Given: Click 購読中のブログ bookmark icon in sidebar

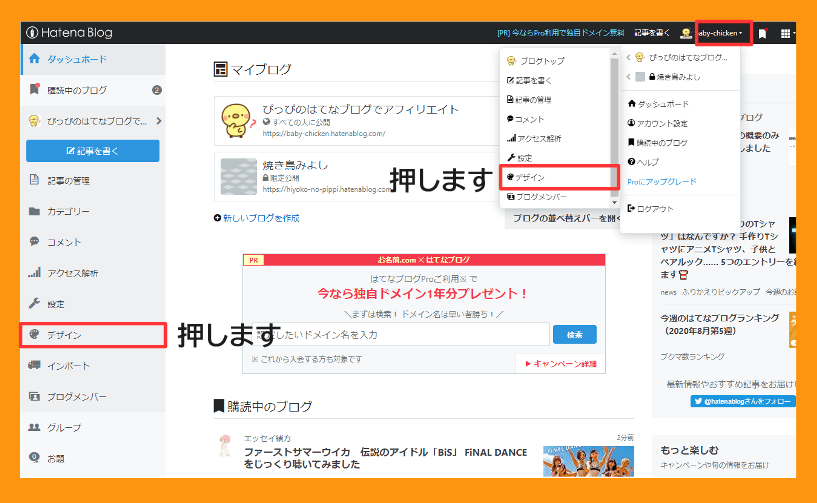Looking at the screenshot, I should click(x=34, y=89).
